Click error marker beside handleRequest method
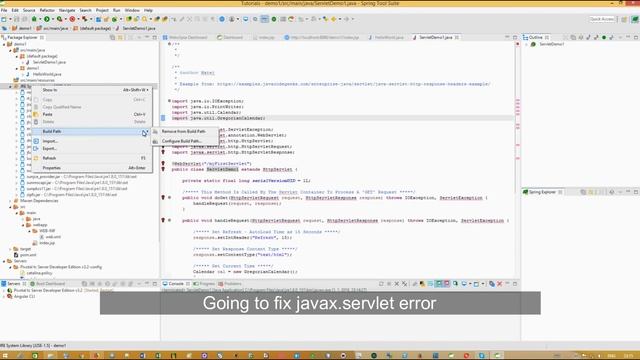The height and width of the screenshot is (360, 640). coord(163,220)
